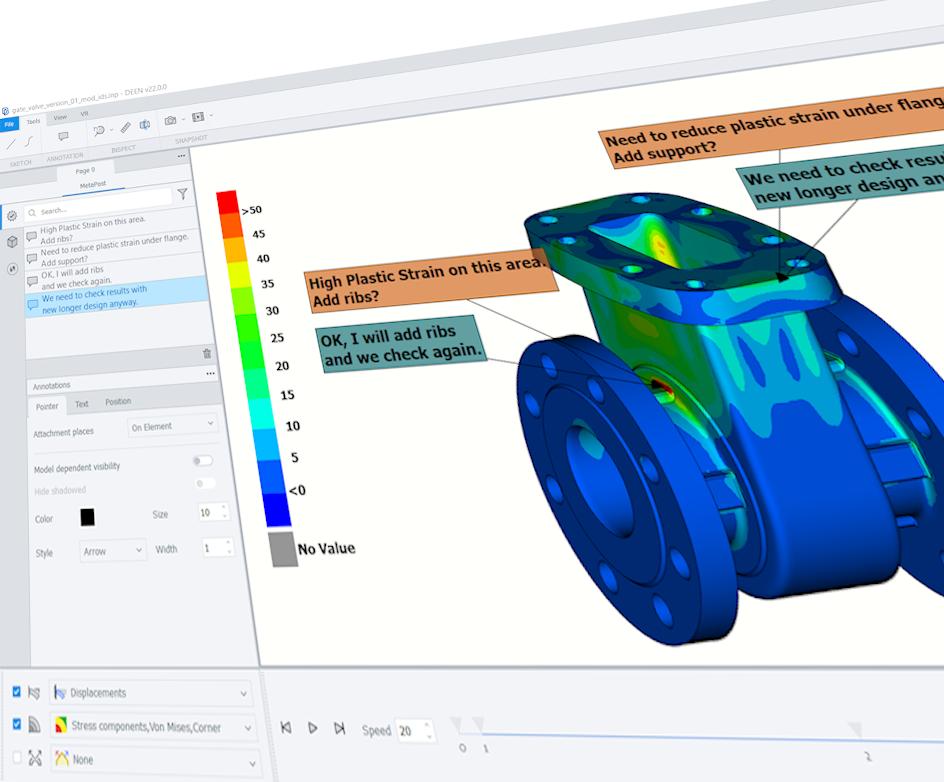The height and width of the screenshot is (782, 944).
Task: Jump to first animation frame
Action: [286, 727]
